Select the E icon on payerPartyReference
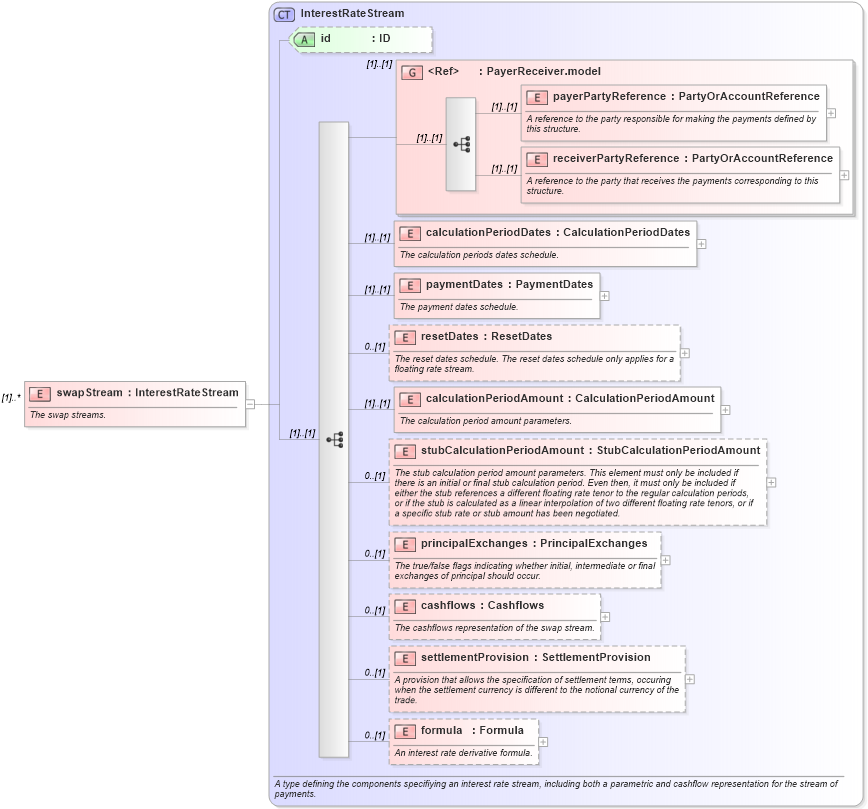This screenshot has width=868, height=809. (538, 96)
